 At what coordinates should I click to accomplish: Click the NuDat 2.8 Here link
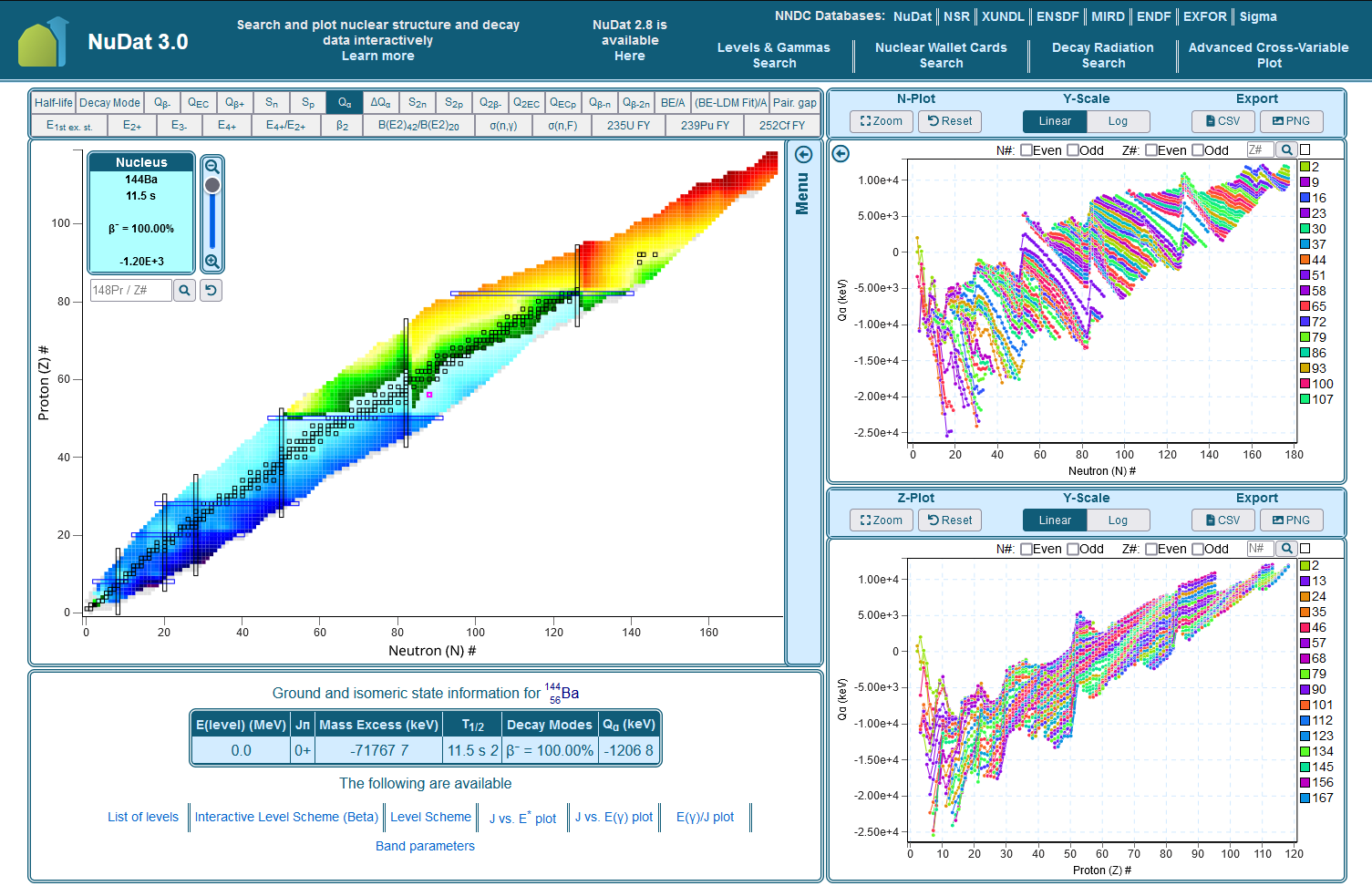coord(629,56)
